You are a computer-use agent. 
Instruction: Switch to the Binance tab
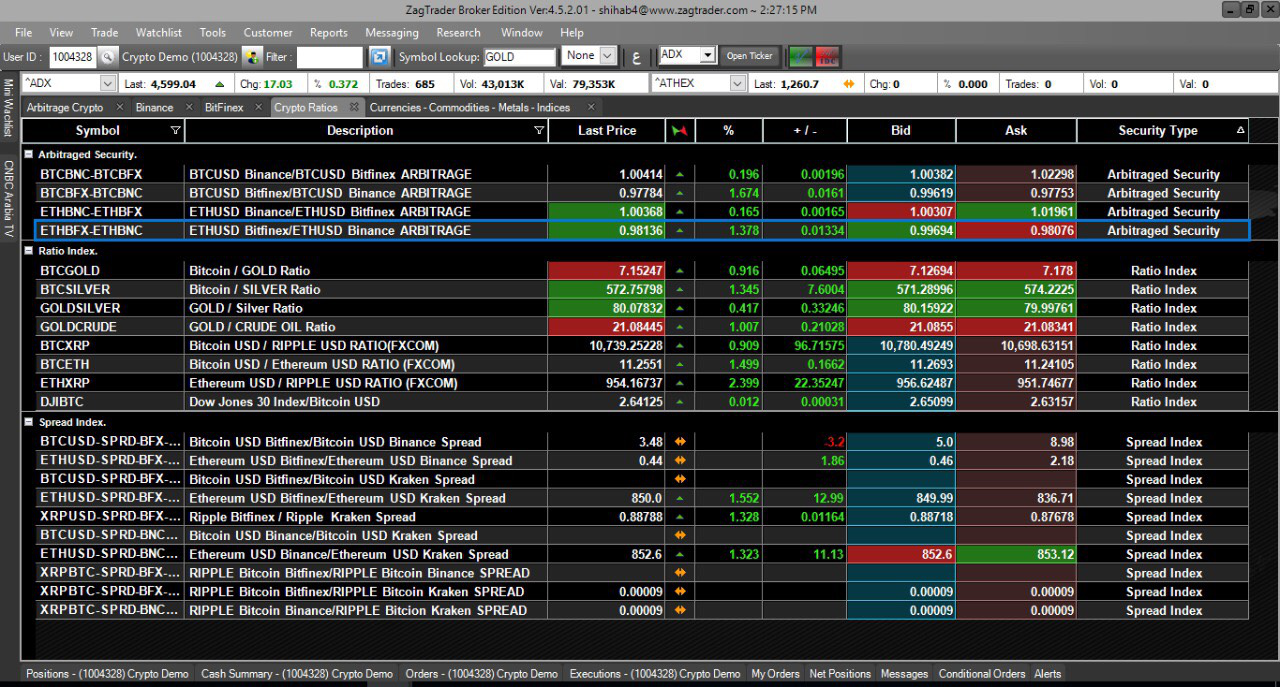[x=154, y=107]
